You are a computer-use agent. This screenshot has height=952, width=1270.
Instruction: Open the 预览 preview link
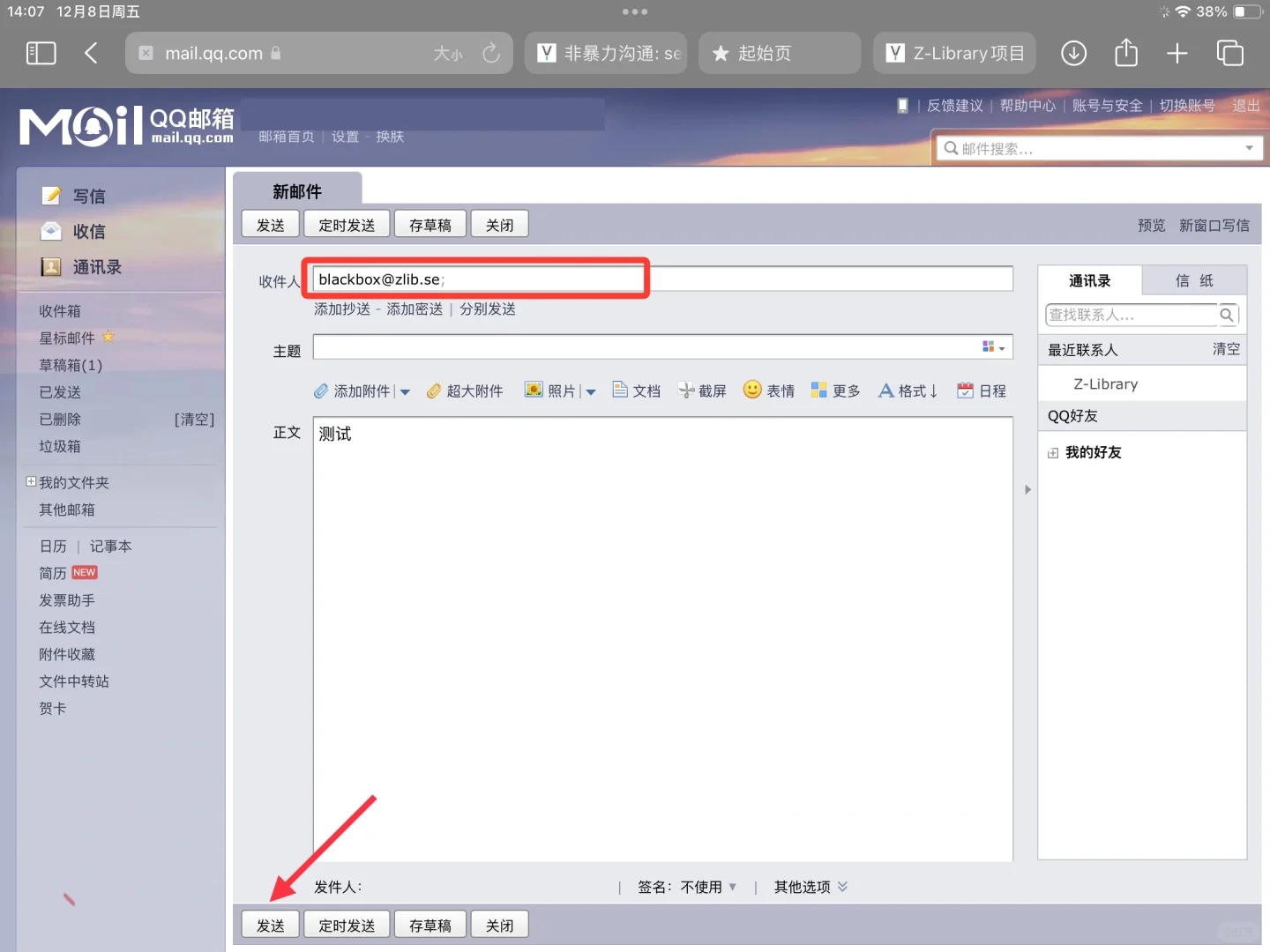click(1151, 226)
